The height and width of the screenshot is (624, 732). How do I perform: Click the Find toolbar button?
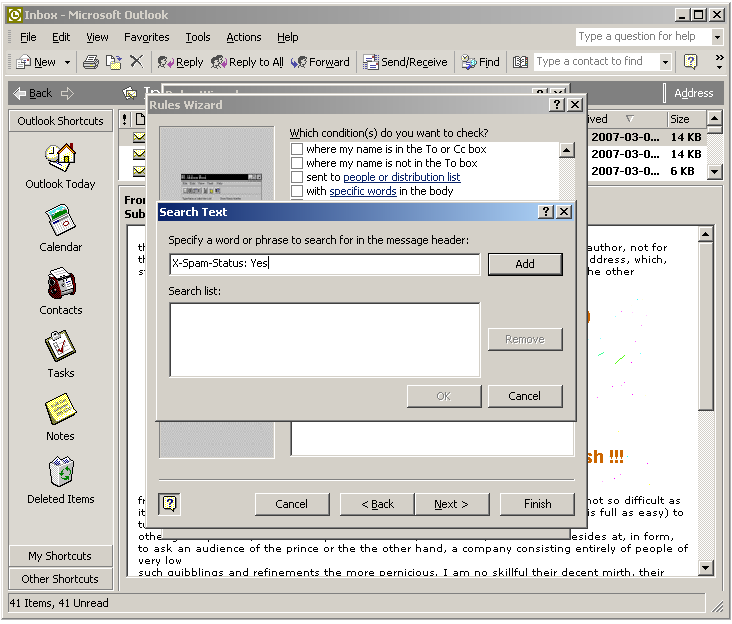coord(480,62)
